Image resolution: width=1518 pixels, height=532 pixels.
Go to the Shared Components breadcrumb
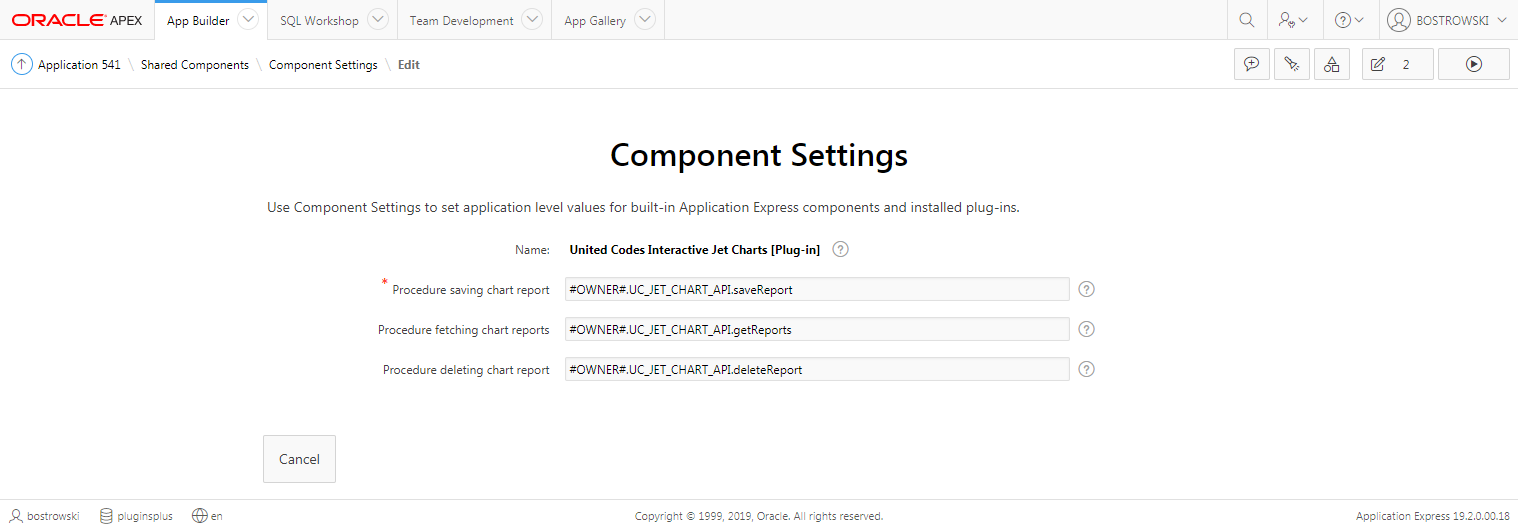(x=195, y=64)
